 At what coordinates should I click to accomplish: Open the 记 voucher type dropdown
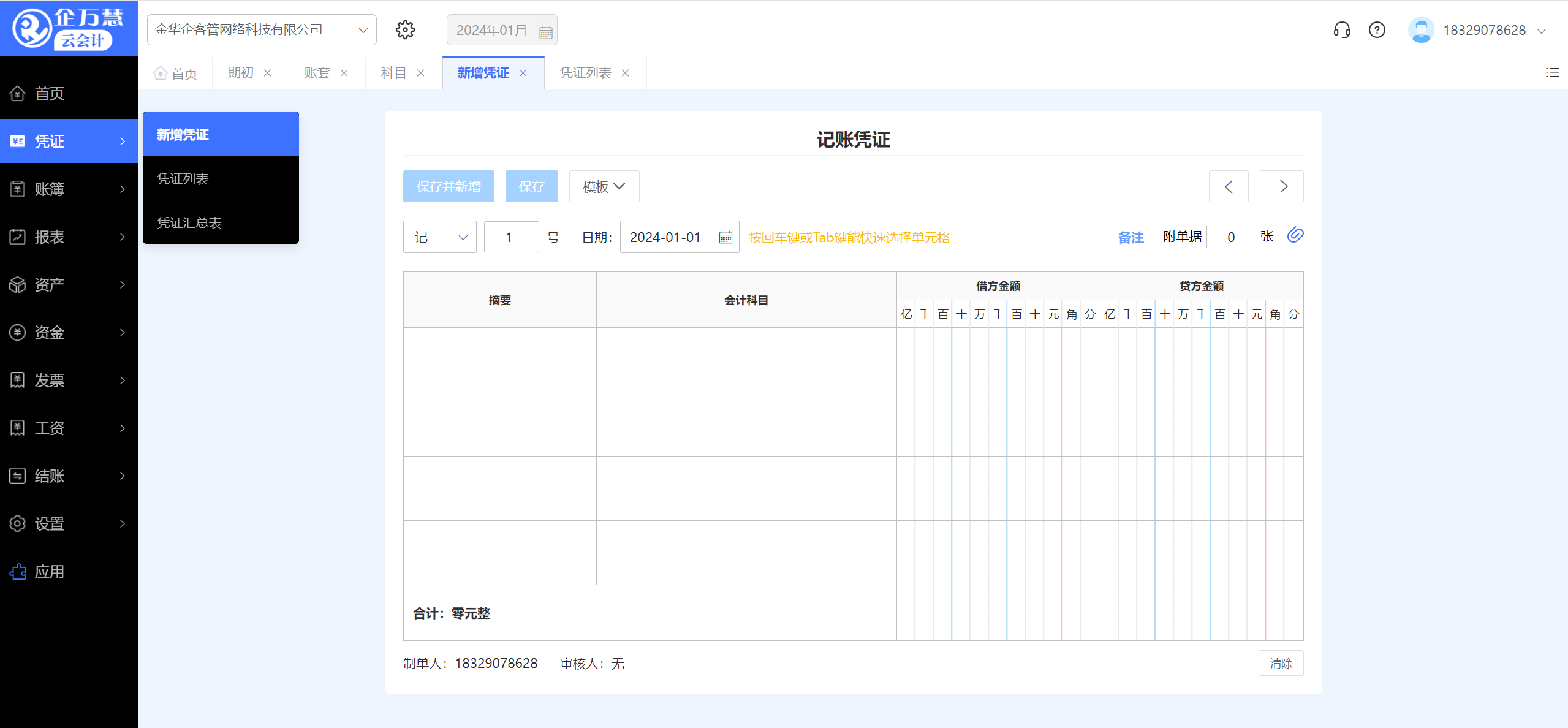click(439, 237)
